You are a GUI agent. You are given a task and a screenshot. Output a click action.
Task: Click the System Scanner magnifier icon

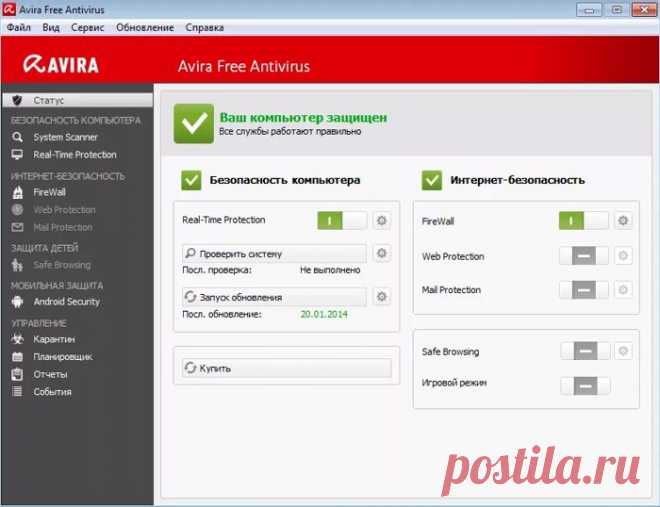(17, 137)
